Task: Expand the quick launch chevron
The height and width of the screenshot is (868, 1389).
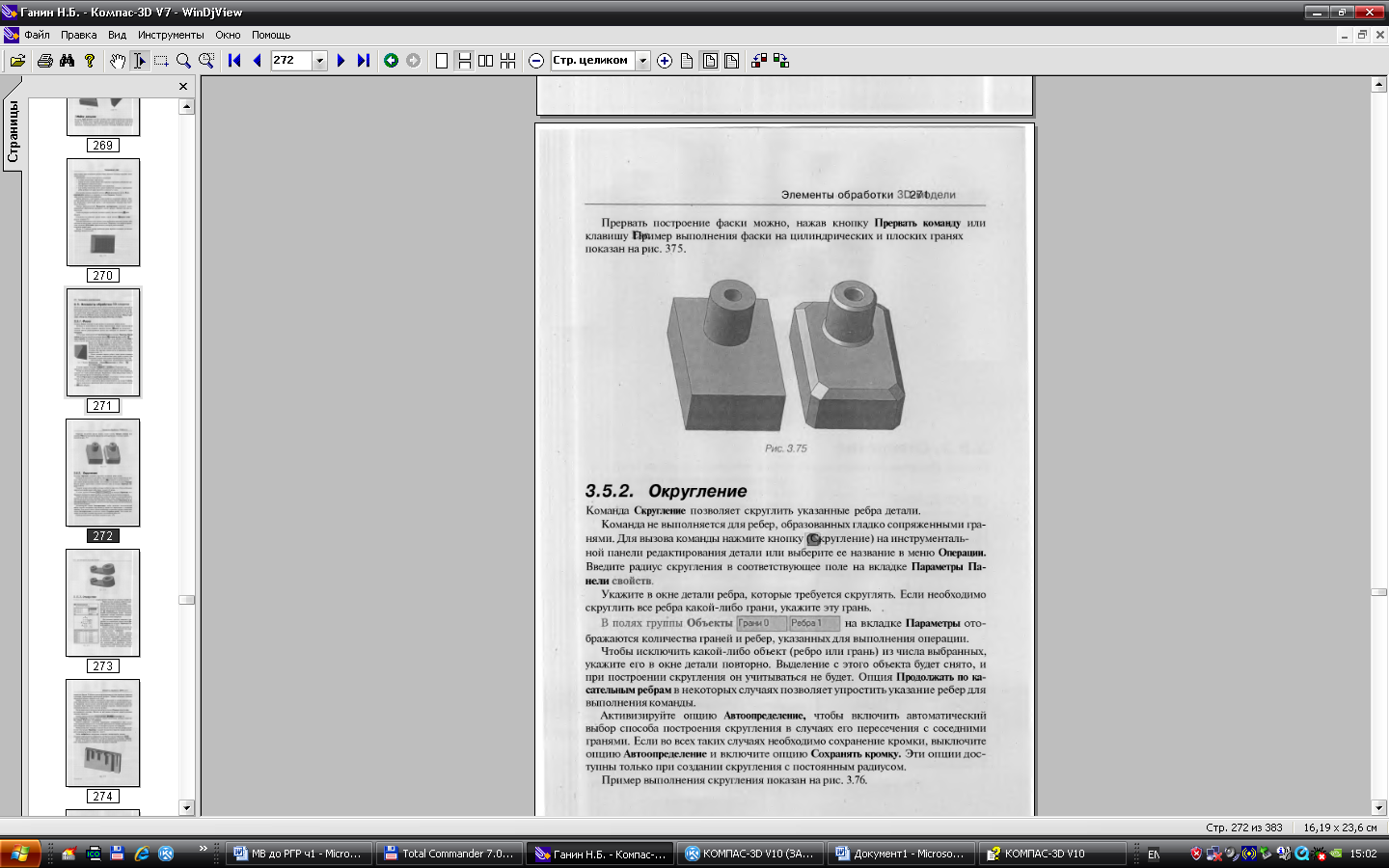Action: tap(203, 849)
